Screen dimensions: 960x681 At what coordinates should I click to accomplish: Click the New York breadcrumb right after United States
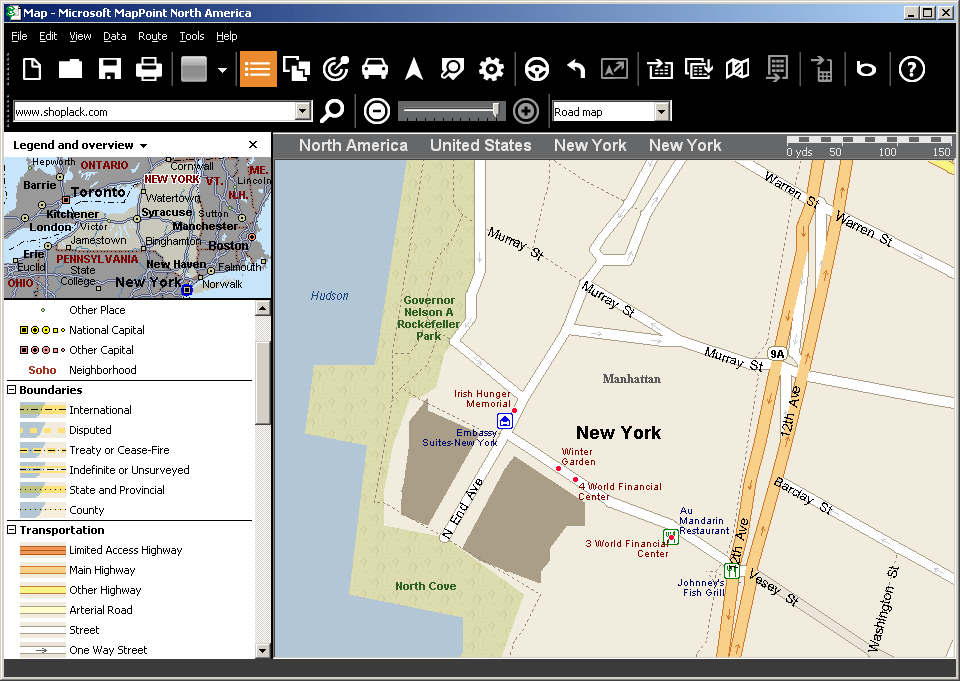pos(590,146)
